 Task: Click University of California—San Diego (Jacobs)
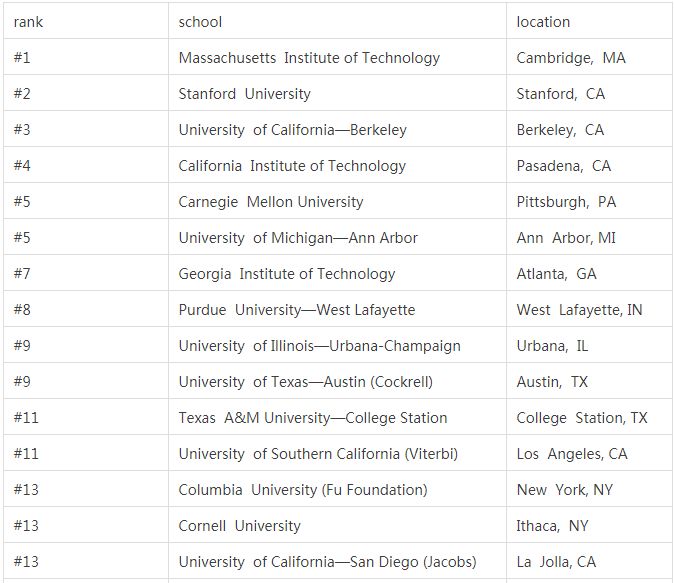pyautogui.click(x=337, y=561)
